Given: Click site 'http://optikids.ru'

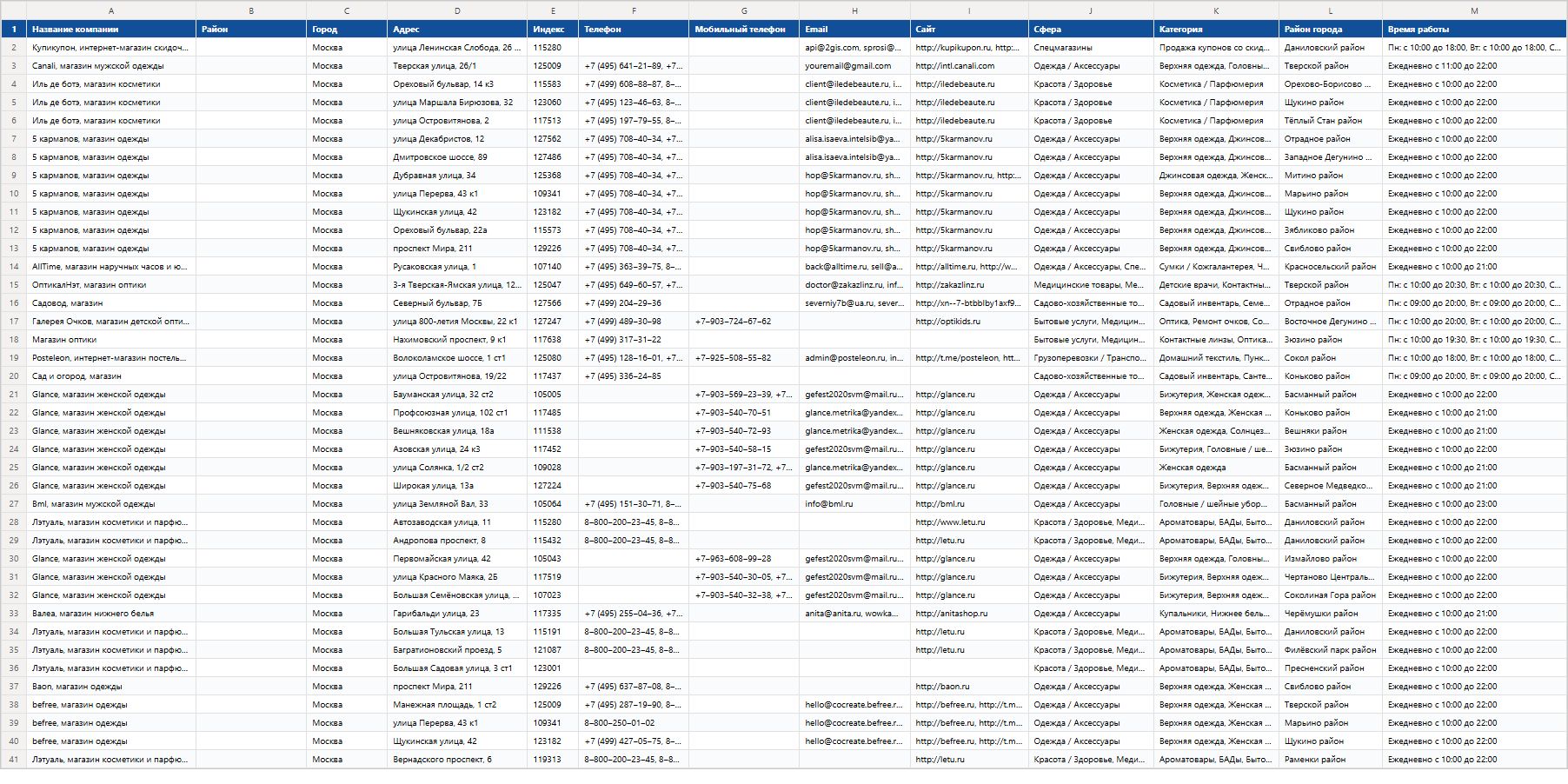Looking at the screenshot, I should (x=969, y=322).
